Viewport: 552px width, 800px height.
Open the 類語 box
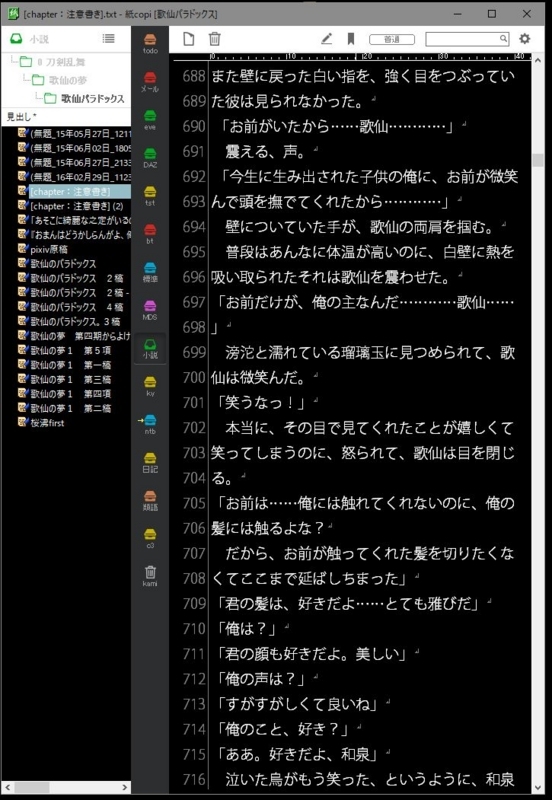[x=150, y=500]
